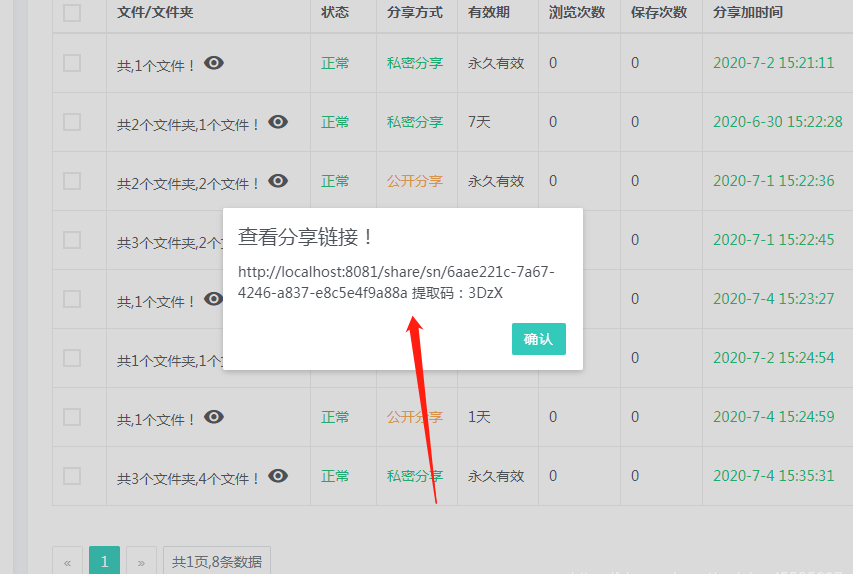Open eye icon in 7天 share row
Screen dimensions: 854x574
278,122
